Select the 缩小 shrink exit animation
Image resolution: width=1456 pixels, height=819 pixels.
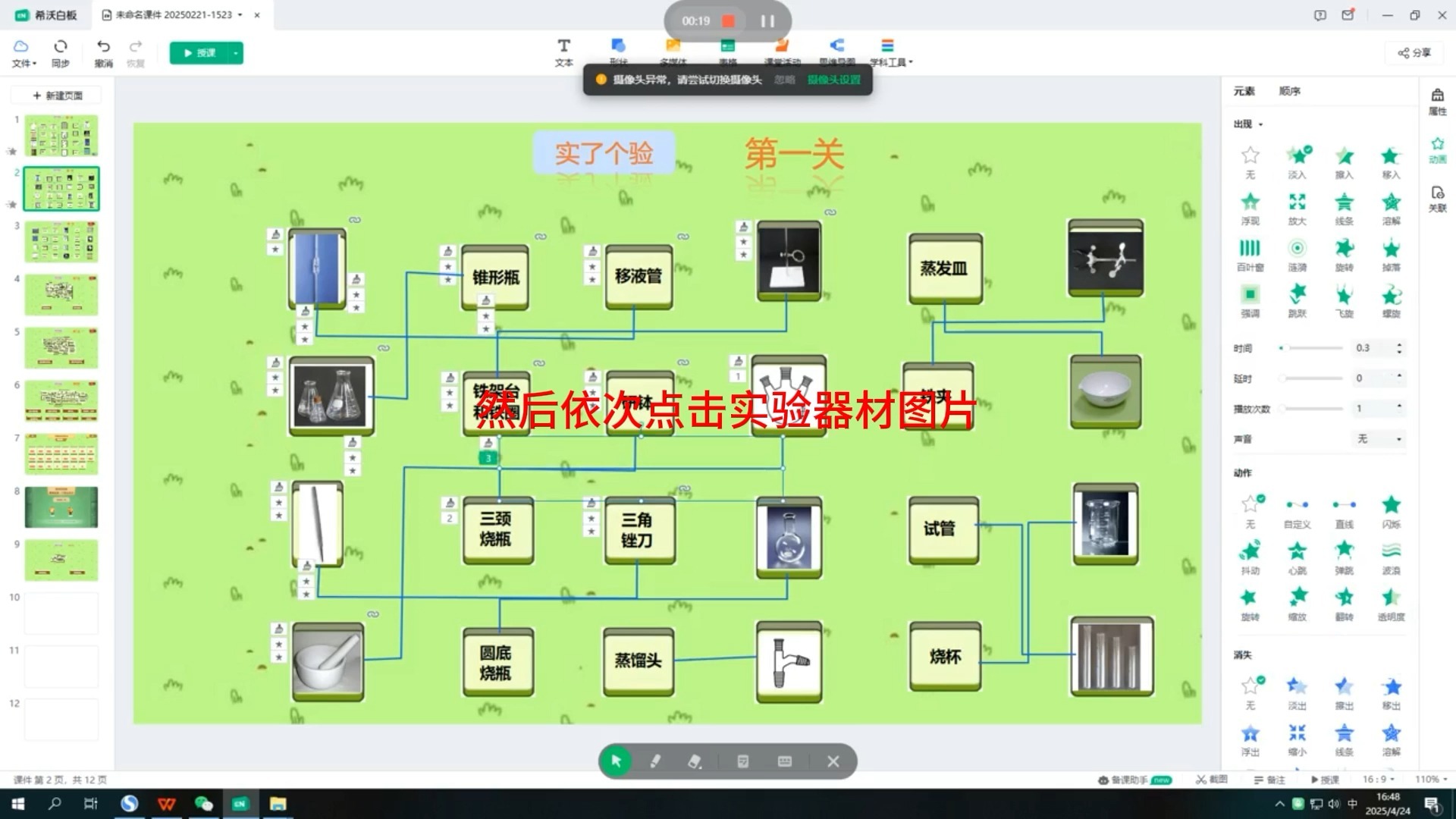(1298, 739)
